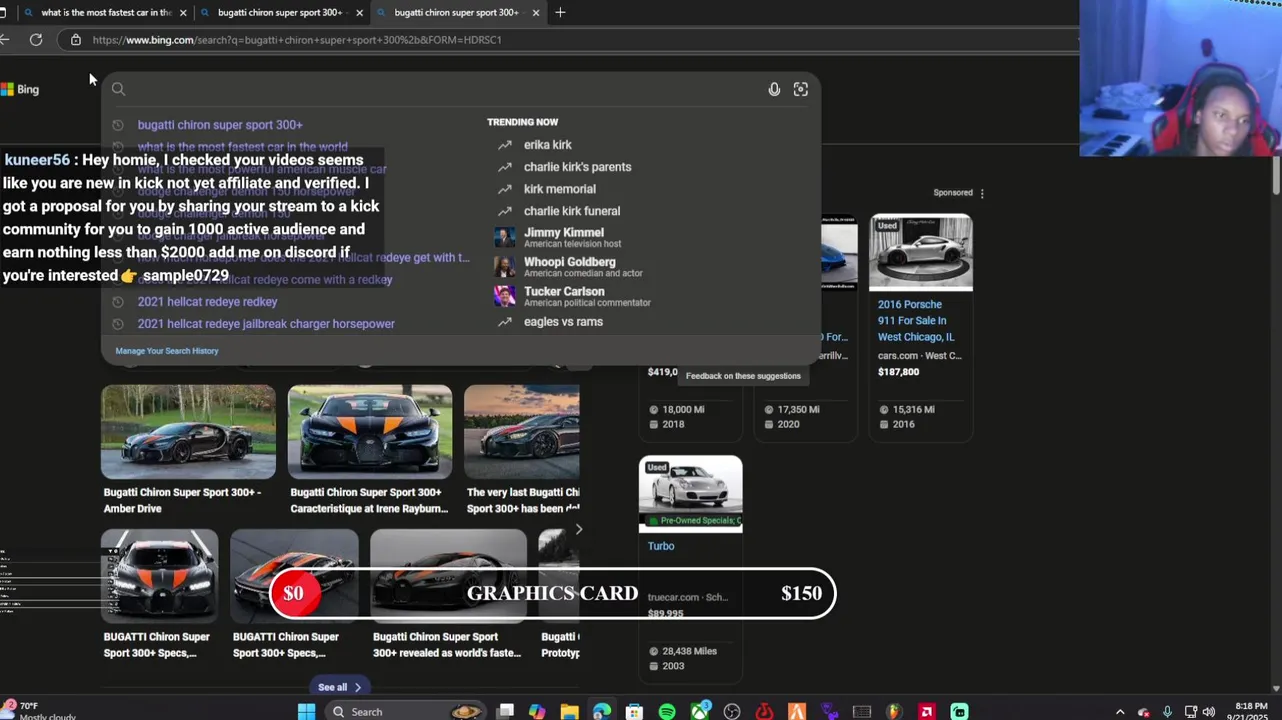Open Sponsored ads options three-dot menu
Image resolution: width=1282 pixels, height=720 pixels.
982,193
